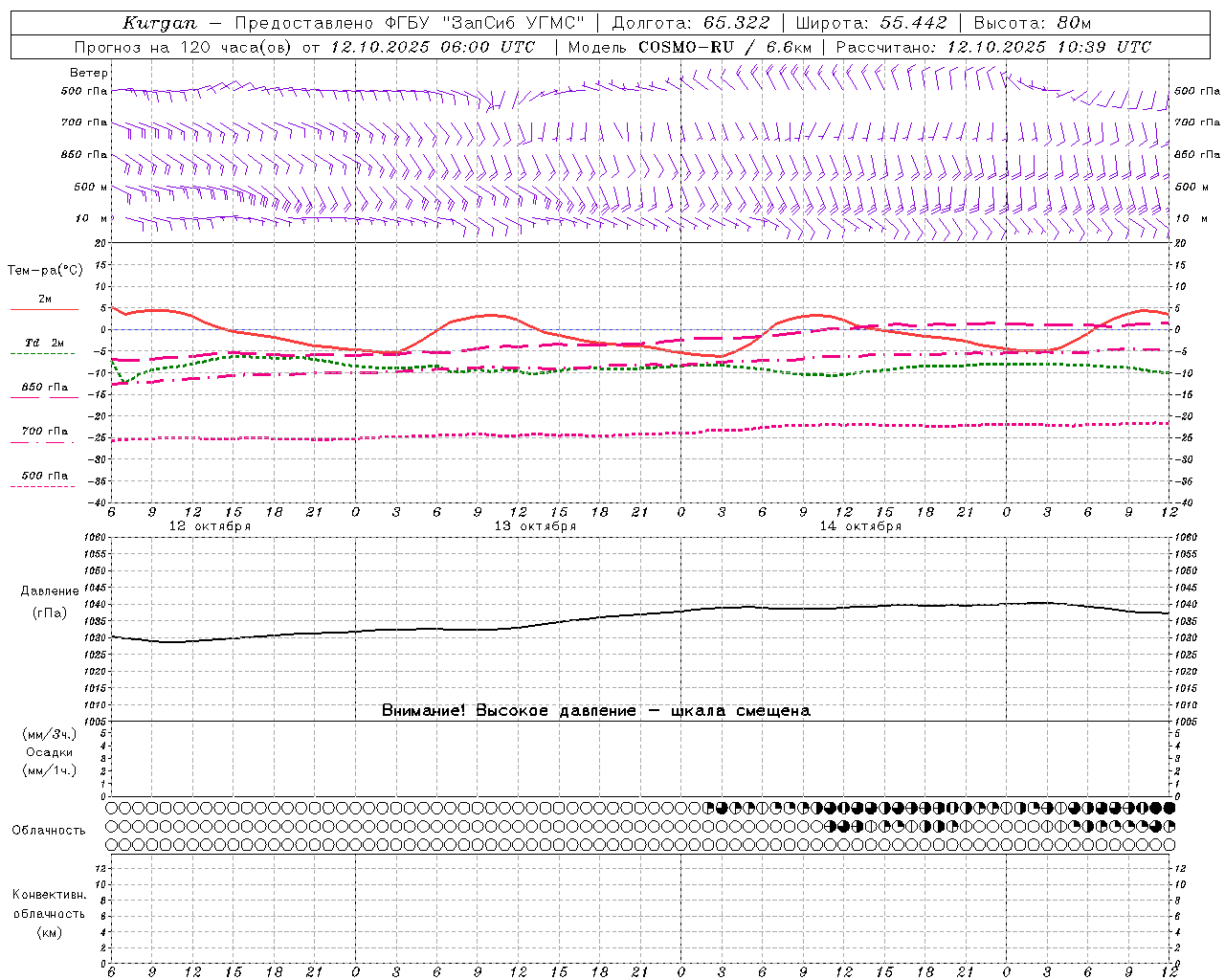Click the 1060 value on the left pressure axis
This screenshot has width=1225, height=980.
(96, 538)
